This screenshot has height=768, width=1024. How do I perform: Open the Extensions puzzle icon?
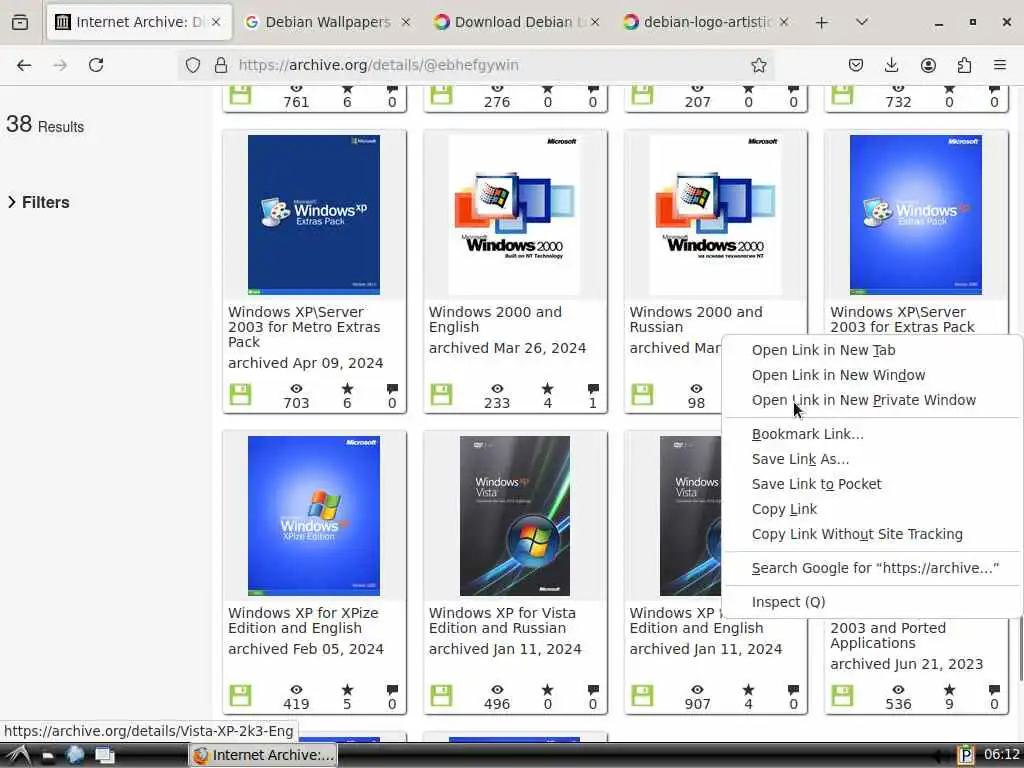[964, 65]
